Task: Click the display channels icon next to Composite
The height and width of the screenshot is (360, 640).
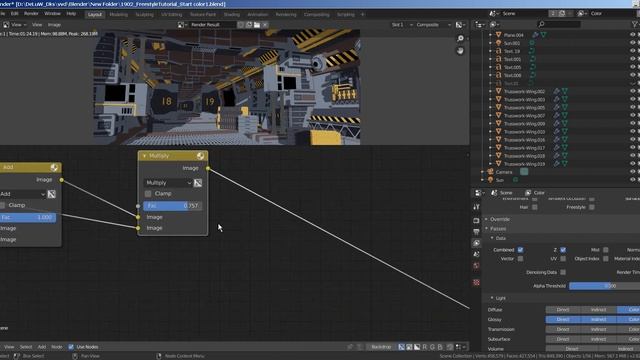Action: (460, 24)
